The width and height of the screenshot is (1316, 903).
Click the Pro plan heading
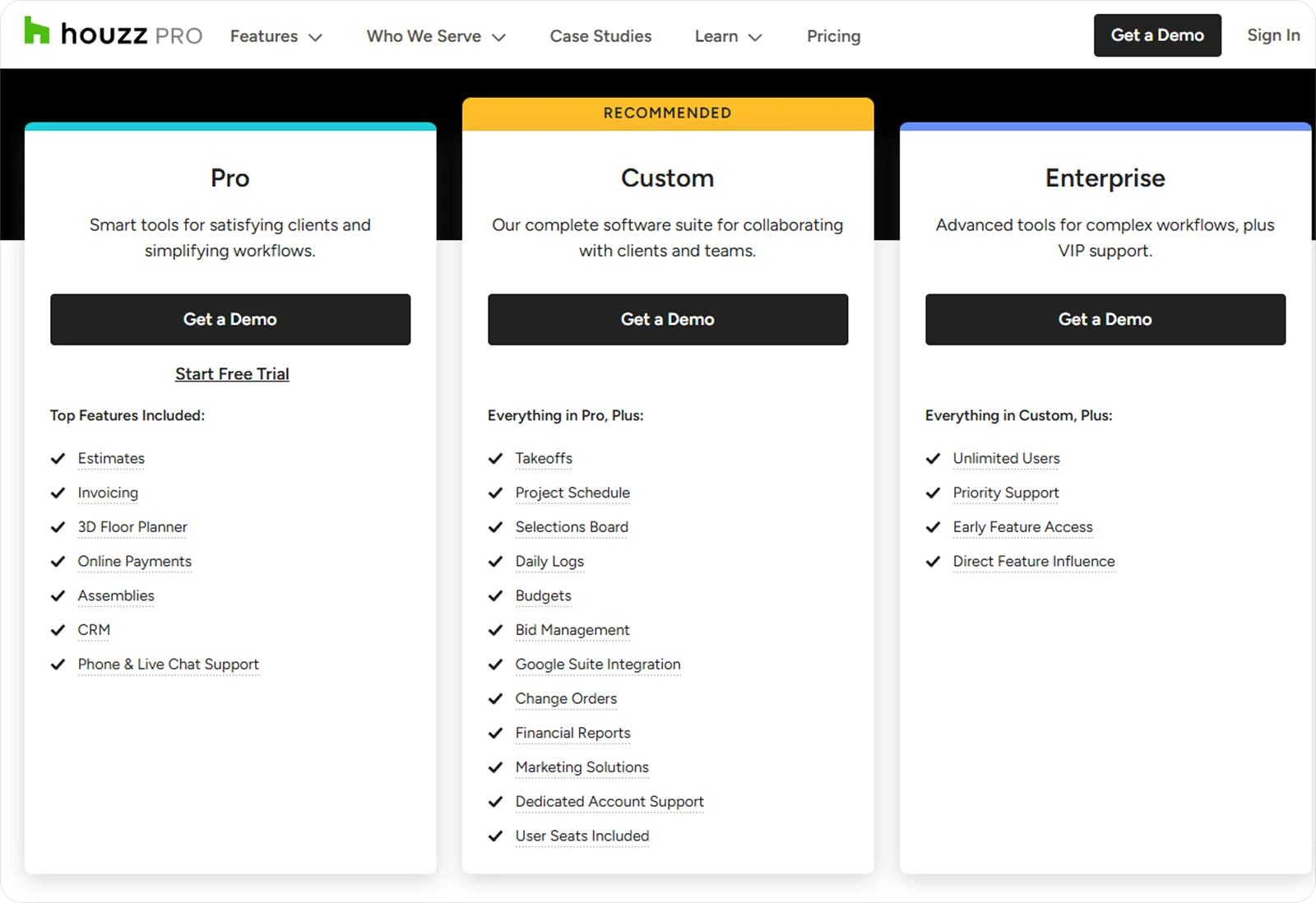click(x=230, y=178)
